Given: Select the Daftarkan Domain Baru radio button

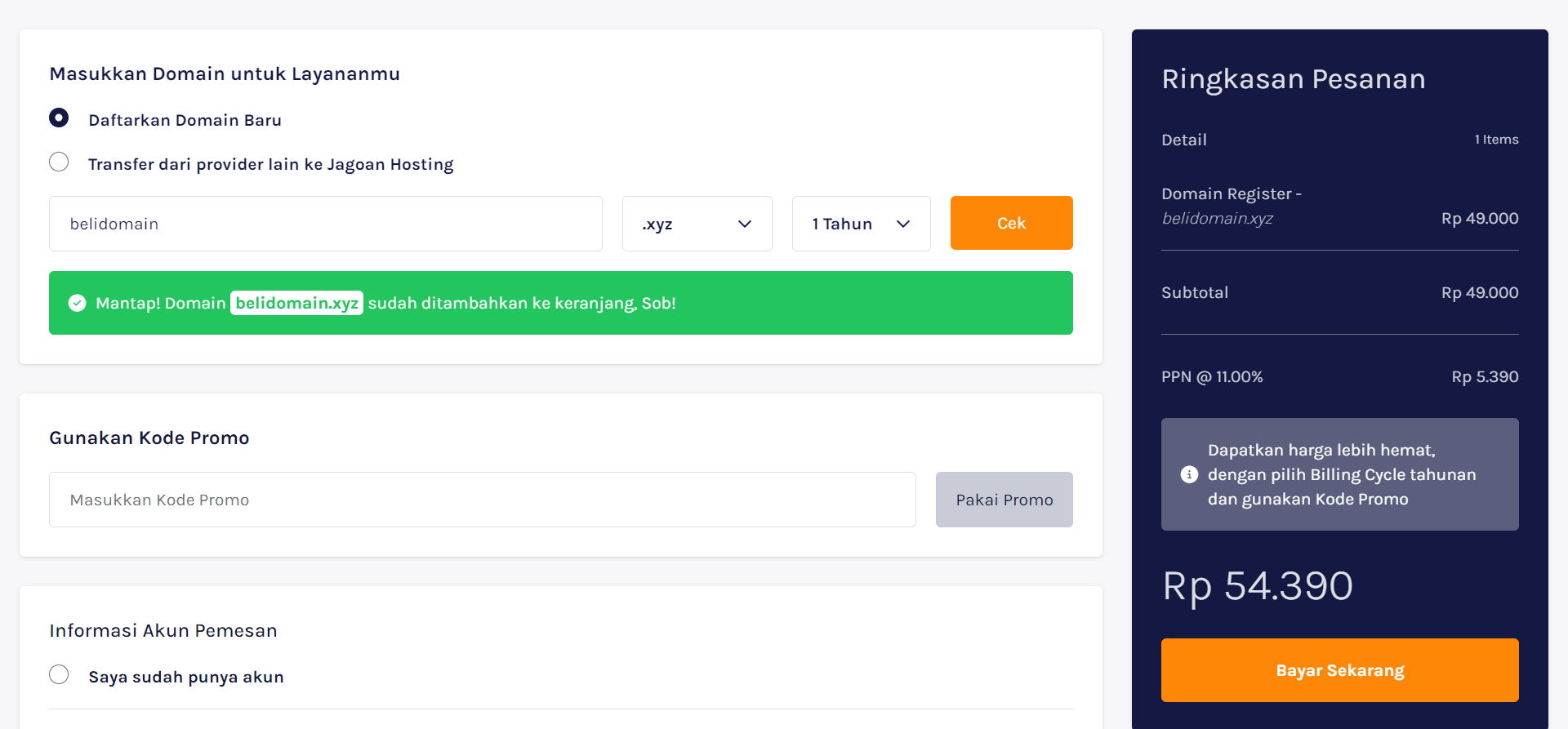Looking at the screenshot, I should [x=59, y=118].
